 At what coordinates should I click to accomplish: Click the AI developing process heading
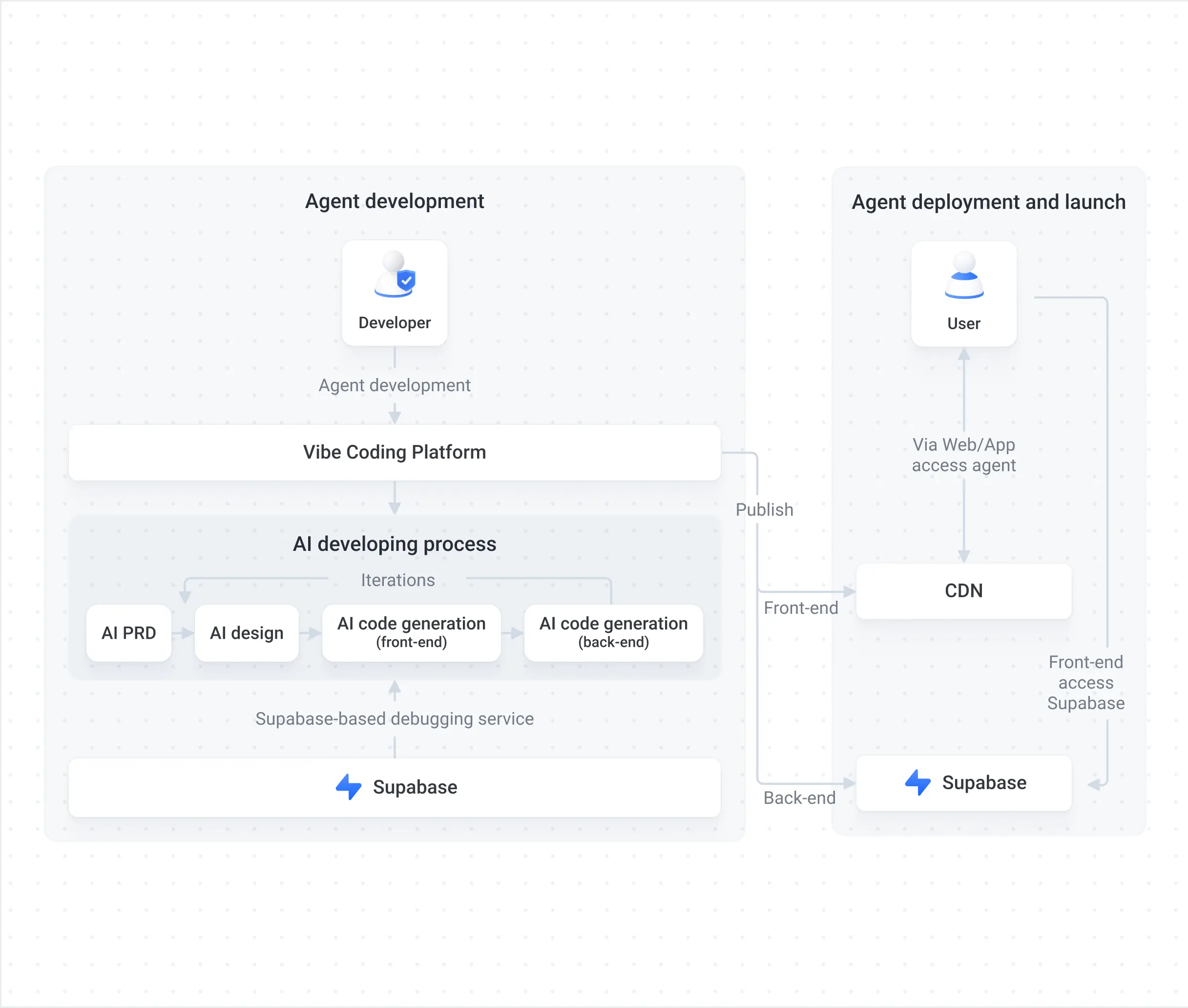[x=394, y=544]
